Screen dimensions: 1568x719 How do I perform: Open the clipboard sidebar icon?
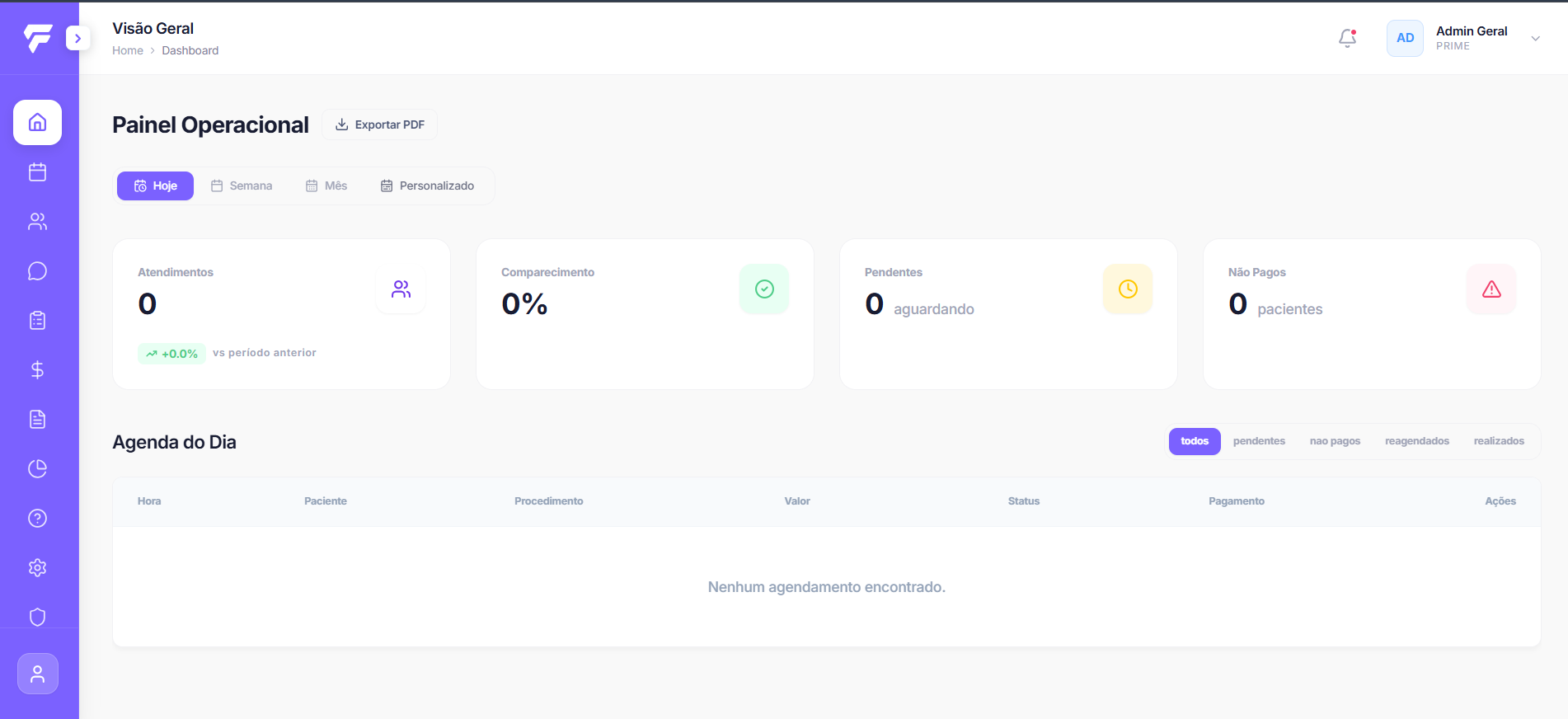(37, 320)
